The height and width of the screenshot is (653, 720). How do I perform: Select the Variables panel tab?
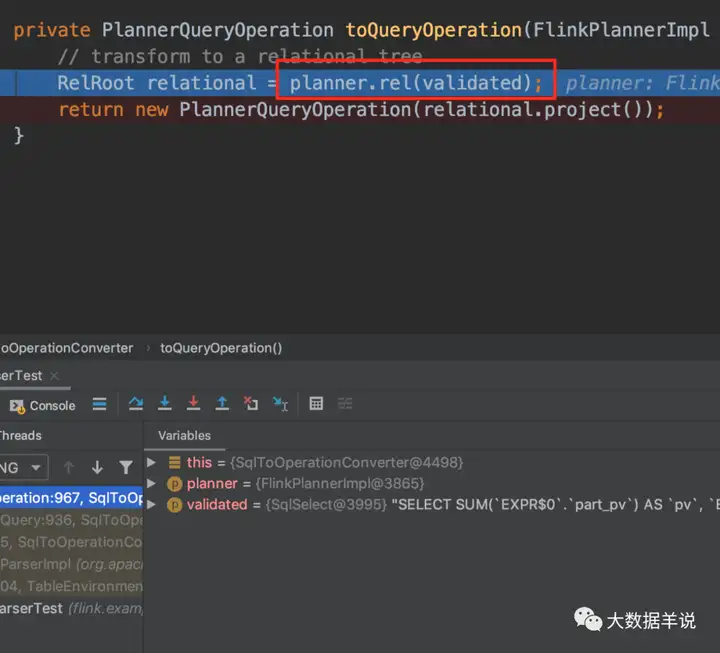coord(185,435)
